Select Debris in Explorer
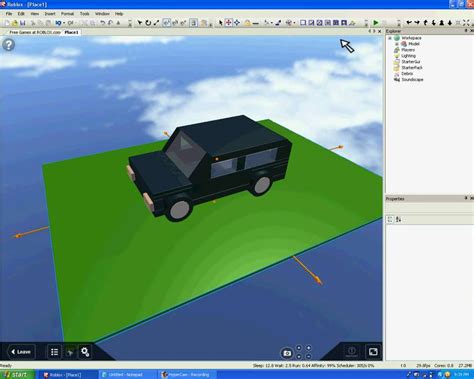This screenshot has width=474, height=379. (x=407, y=74)
